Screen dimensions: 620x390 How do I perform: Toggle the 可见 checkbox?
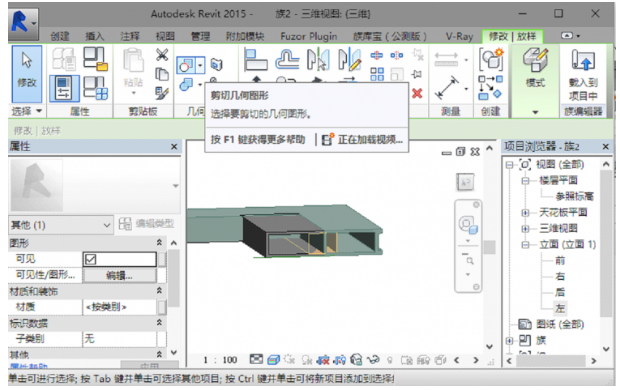[x=91, y=259]
